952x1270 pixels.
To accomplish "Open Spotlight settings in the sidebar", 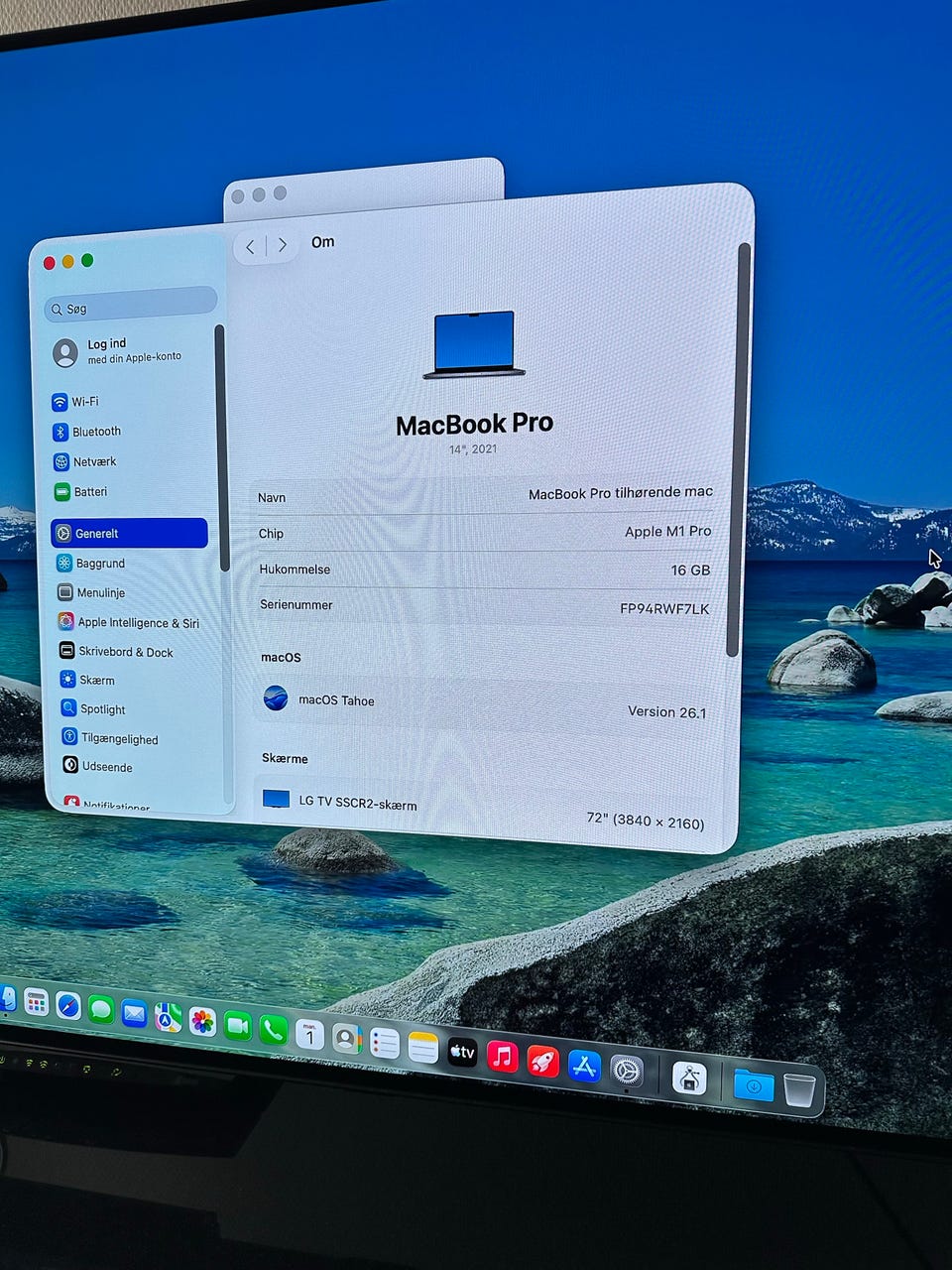I will pyautogui.click(x=93, y=708).
